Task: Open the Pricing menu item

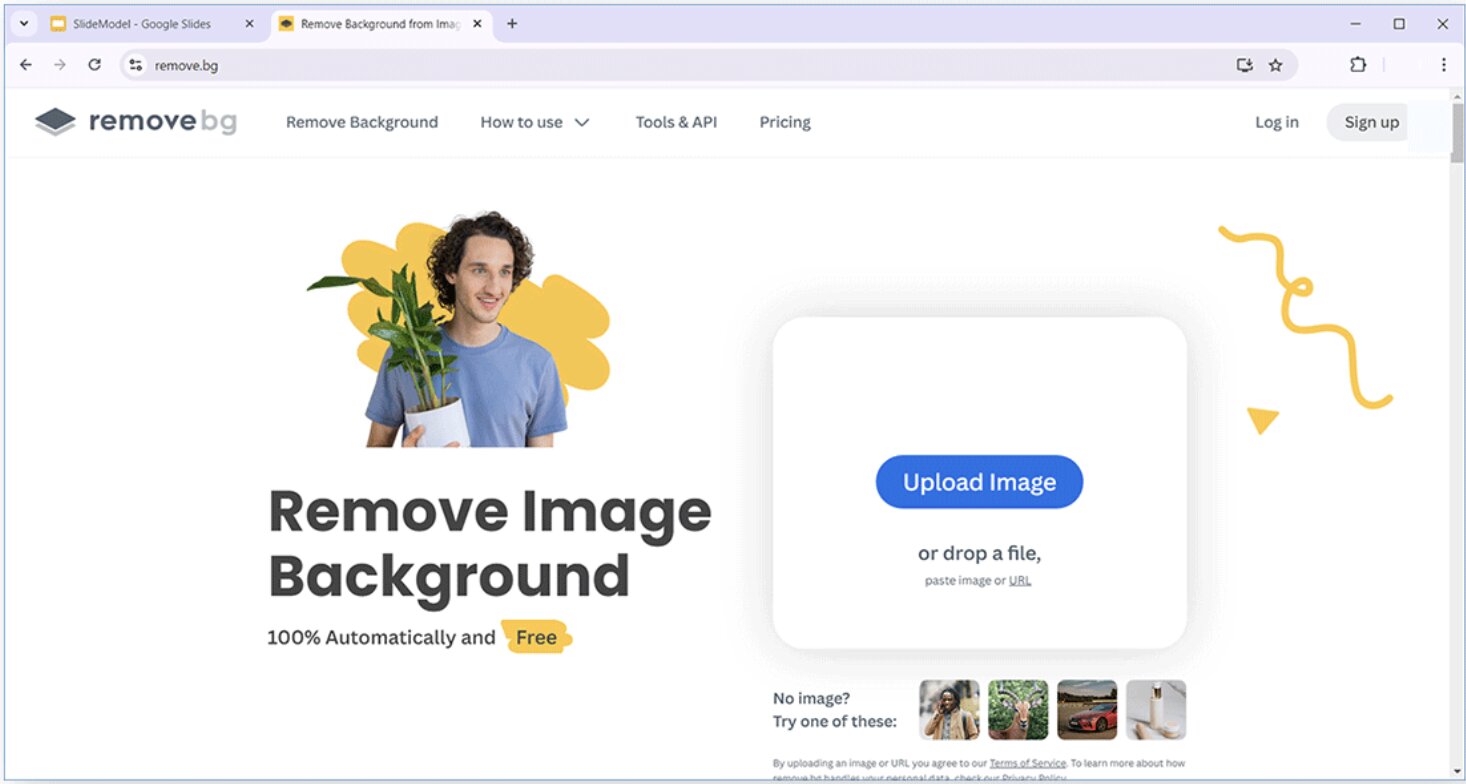Action: coord(785,122)
